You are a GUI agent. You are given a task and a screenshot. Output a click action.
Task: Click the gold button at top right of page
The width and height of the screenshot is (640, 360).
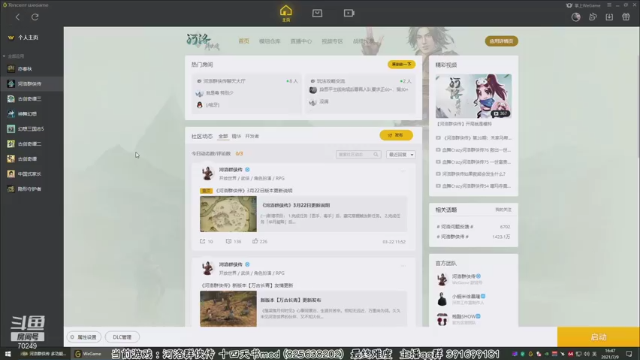point(501,41)
